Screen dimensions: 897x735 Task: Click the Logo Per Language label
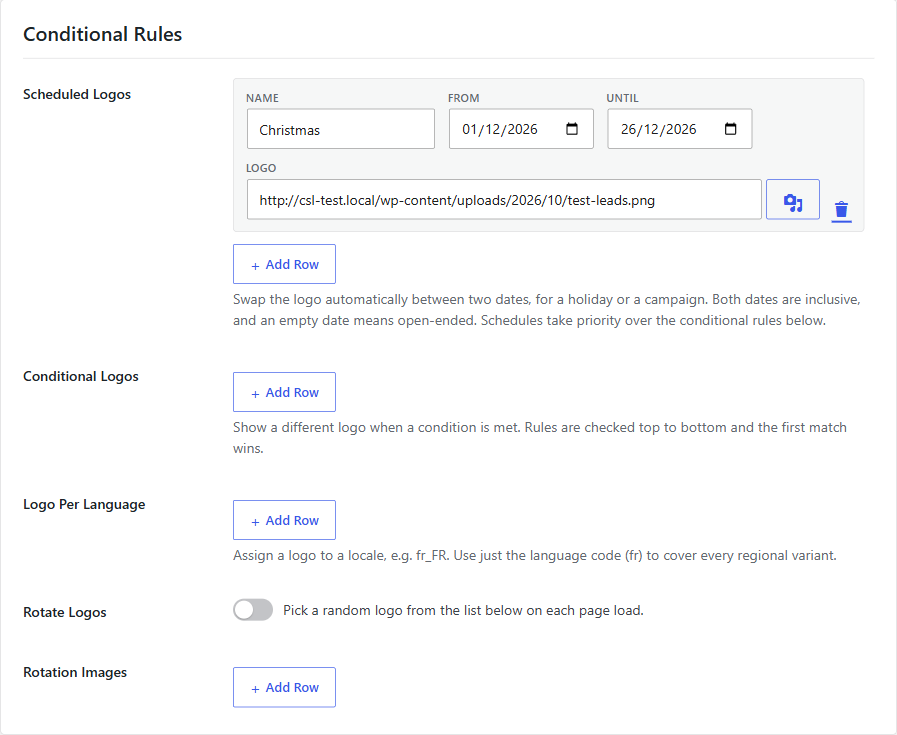click(84, 504)
